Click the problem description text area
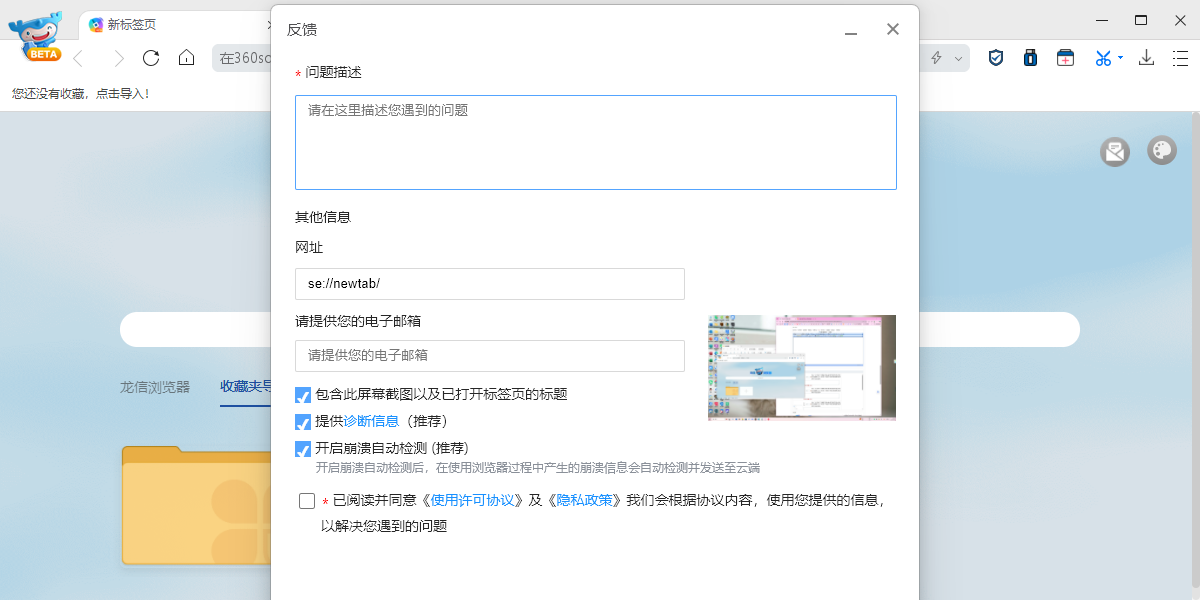Image resolution: width=1200 pixels, height=600 pixels. [595, 140]
